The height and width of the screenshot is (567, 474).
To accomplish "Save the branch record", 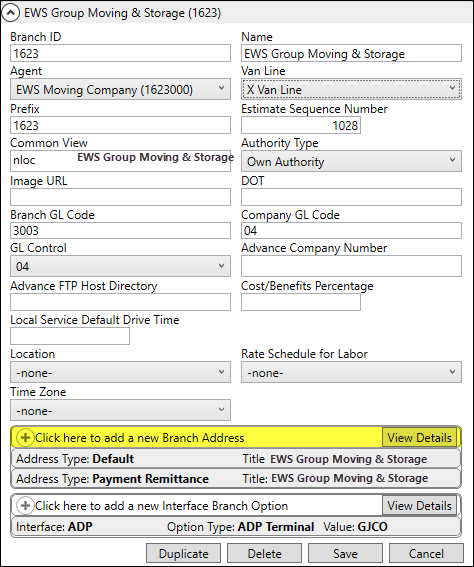I will [345, 554].
